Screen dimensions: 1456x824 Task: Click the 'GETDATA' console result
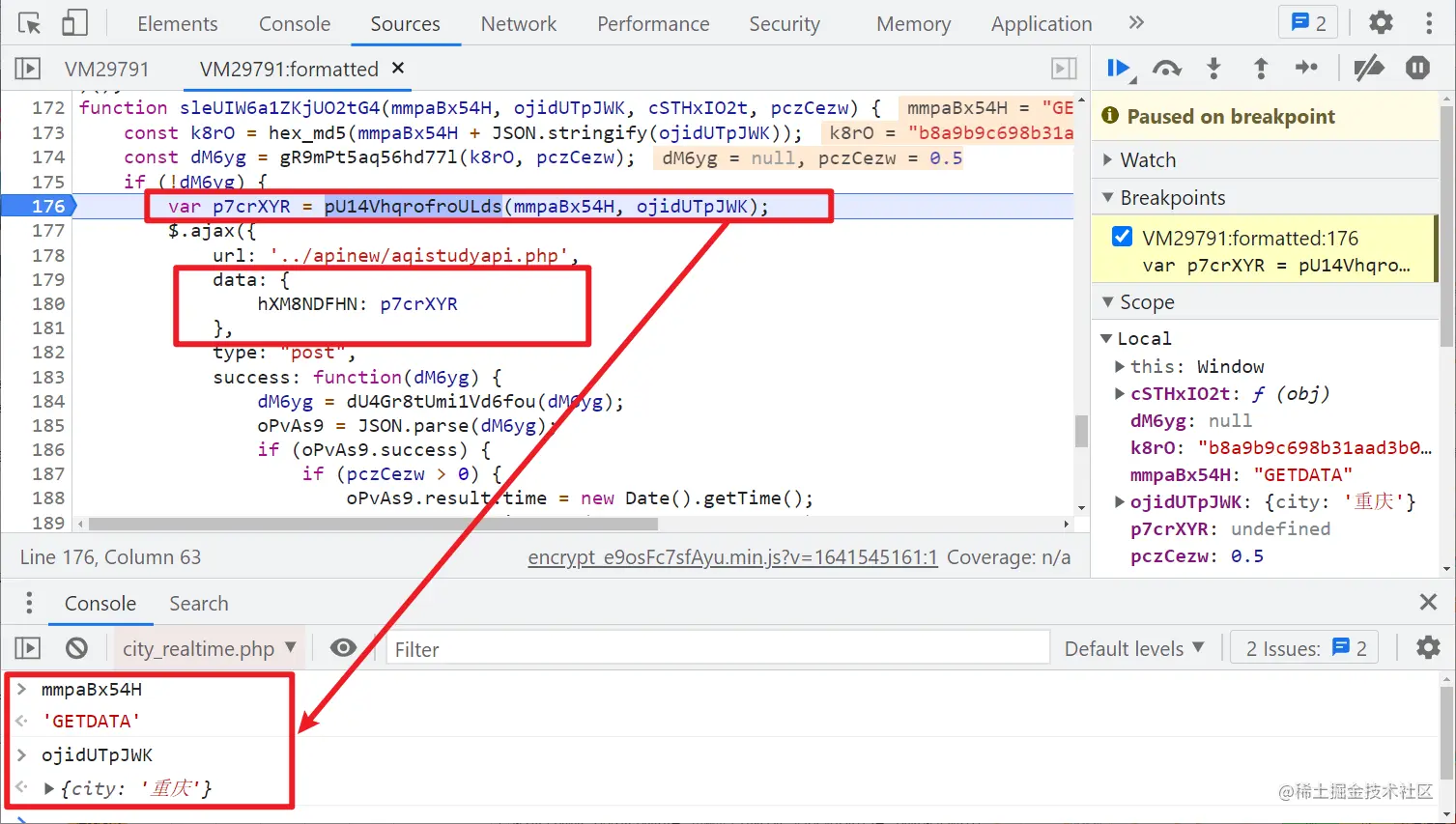92,722
